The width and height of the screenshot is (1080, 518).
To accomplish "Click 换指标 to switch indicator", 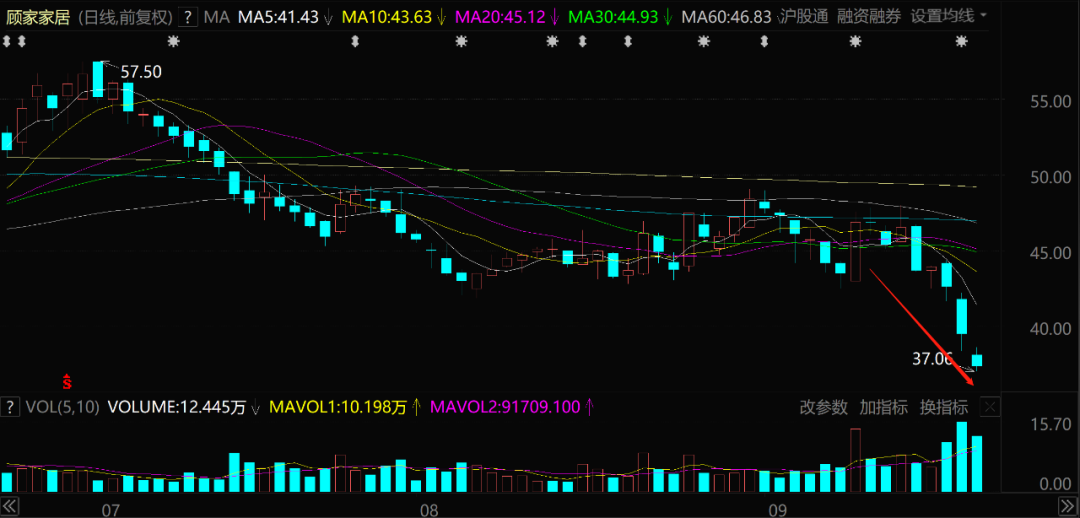I will click(x=944, y=407).
